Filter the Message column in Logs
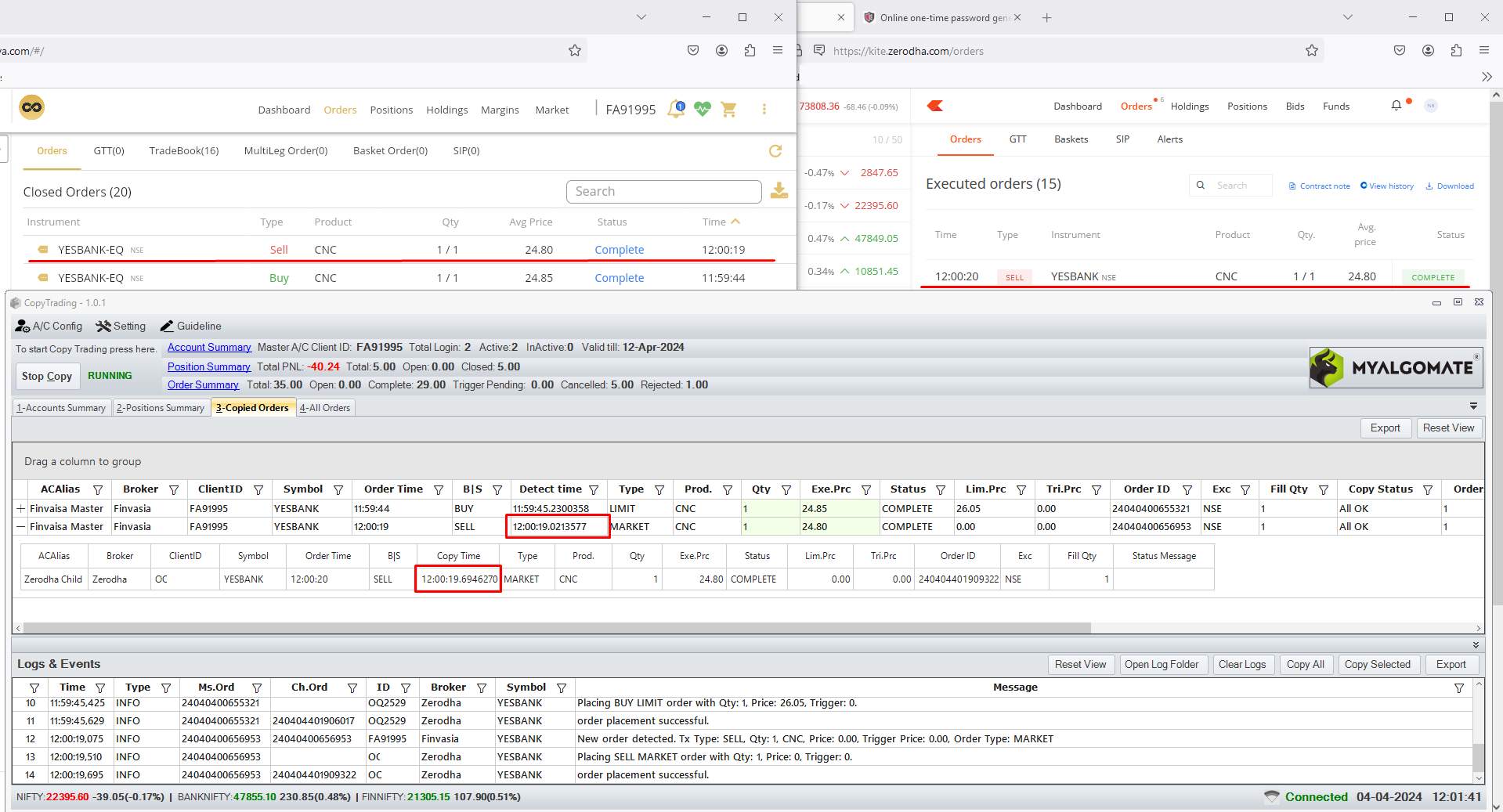 1459,687
